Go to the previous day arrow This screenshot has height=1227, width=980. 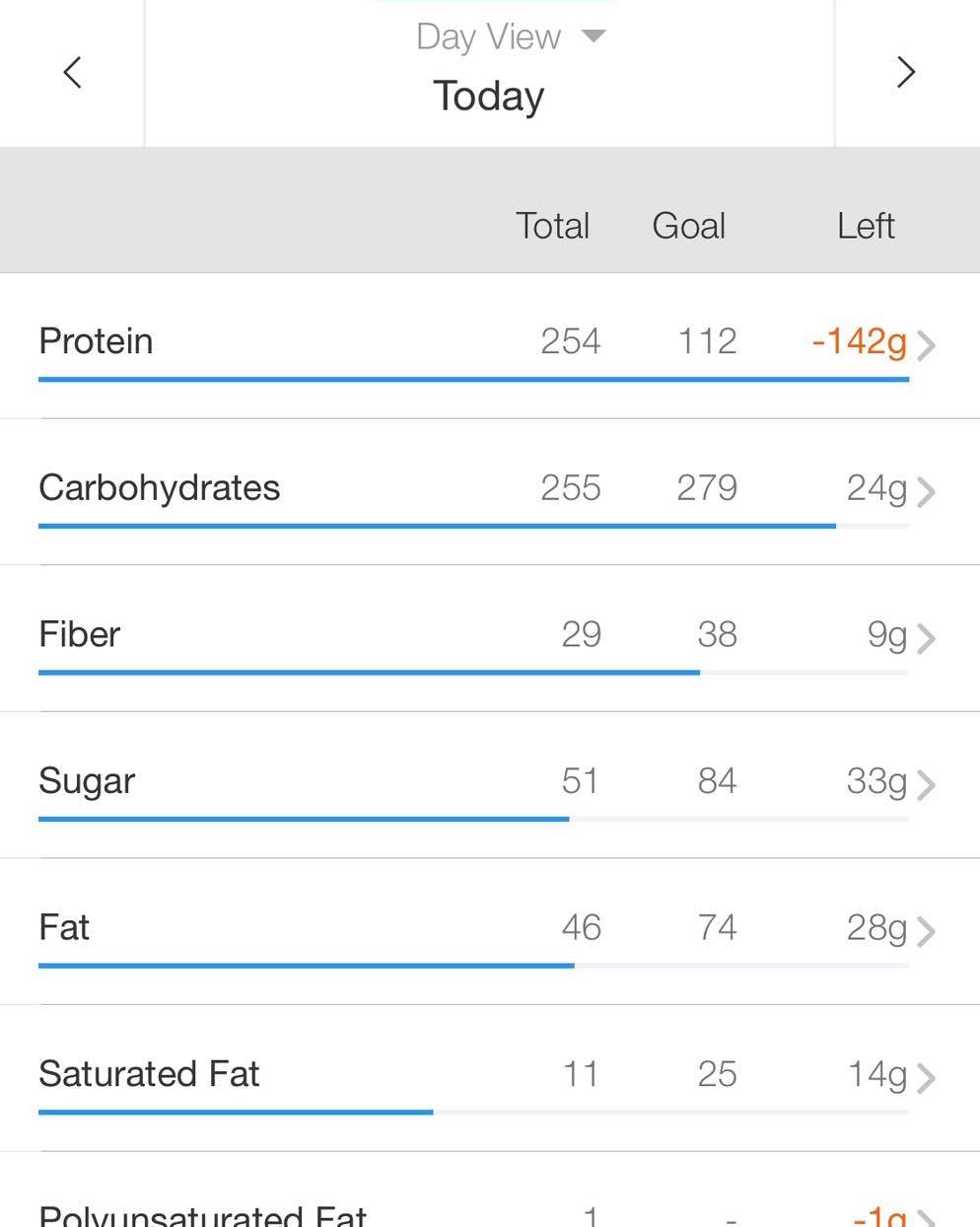[x=72, y=72]
